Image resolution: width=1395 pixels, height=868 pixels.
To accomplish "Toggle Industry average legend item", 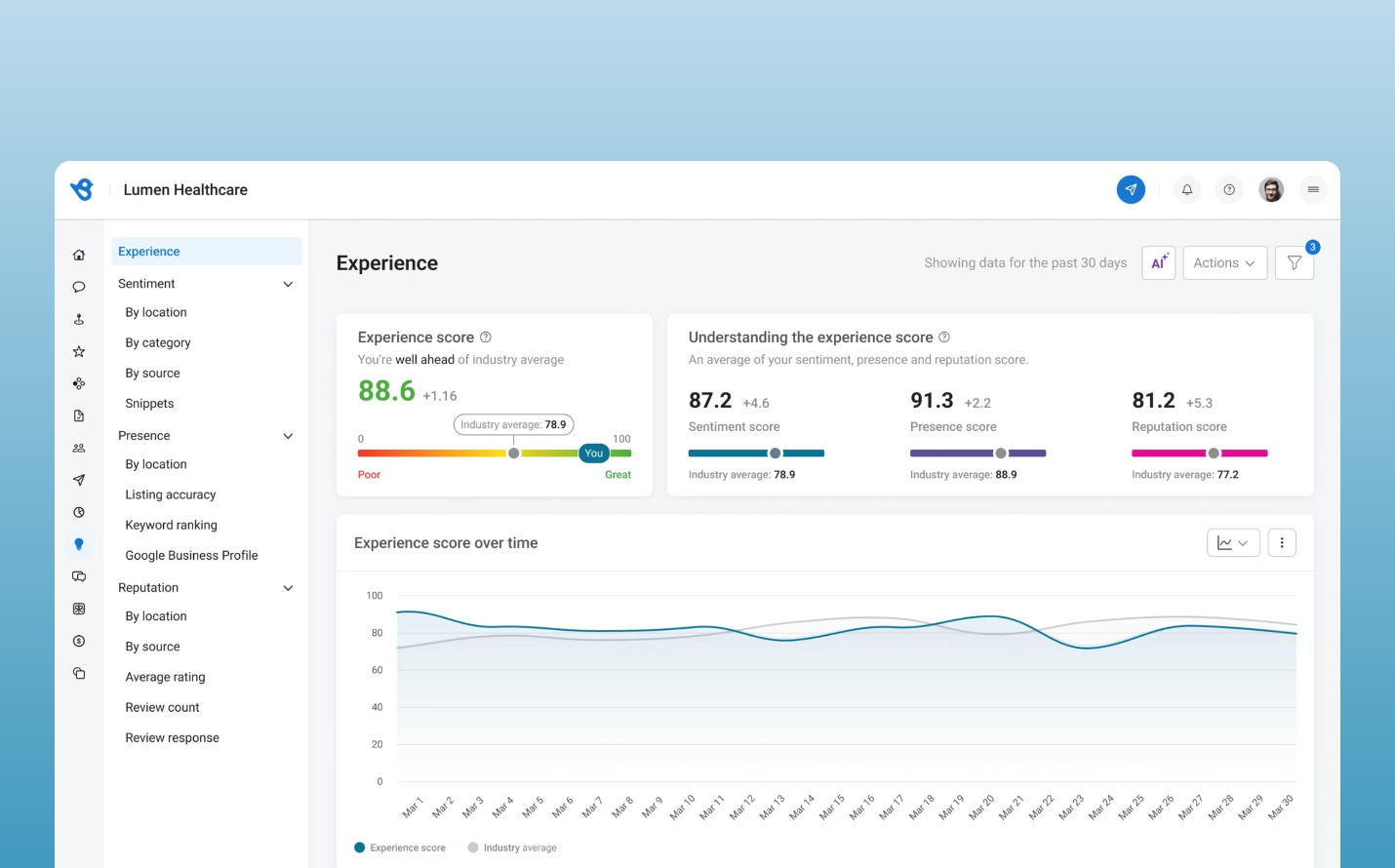I will pyautogui.click(x=512, y=848).
